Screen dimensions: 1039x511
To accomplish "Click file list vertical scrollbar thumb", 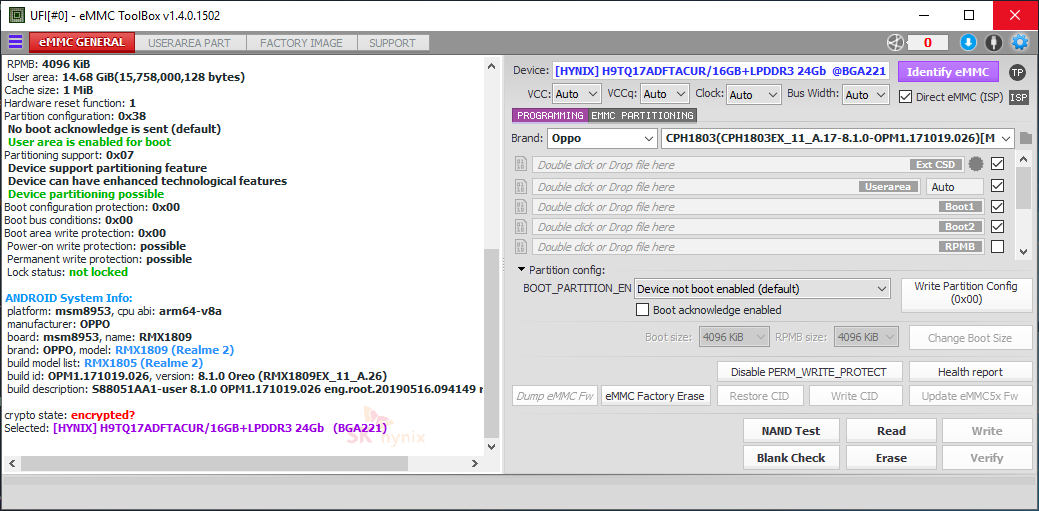I will pos(1024,187).
